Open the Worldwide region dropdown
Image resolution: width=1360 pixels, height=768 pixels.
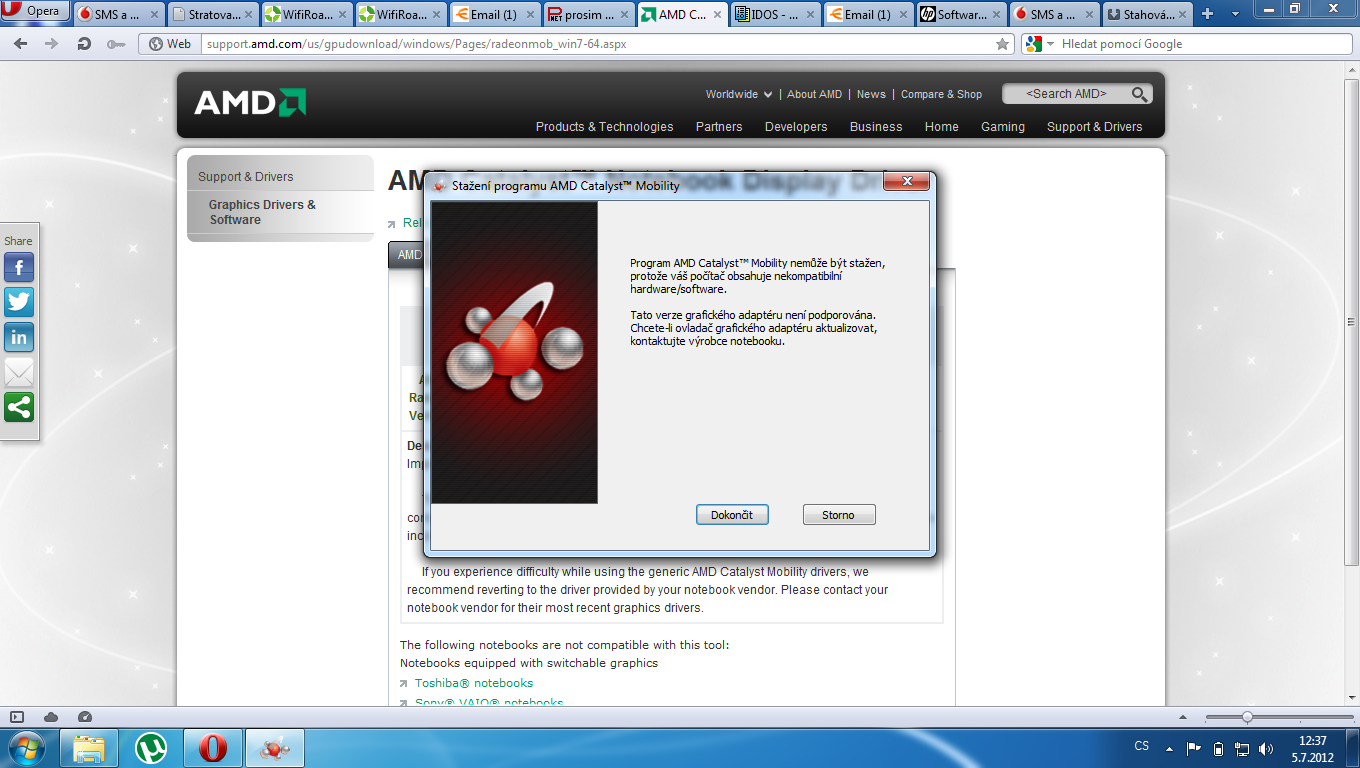pos(739,94)
